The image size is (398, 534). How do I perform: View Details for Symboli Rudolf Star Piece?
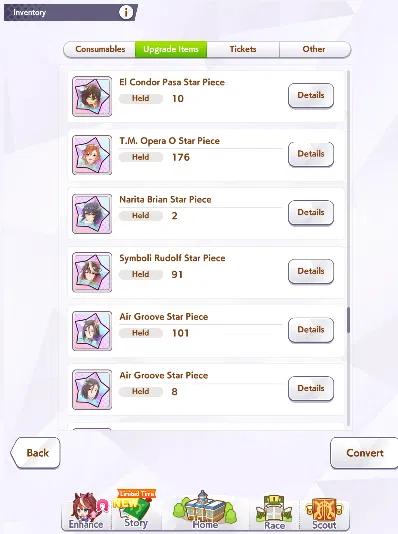click(x=311, y=271)
